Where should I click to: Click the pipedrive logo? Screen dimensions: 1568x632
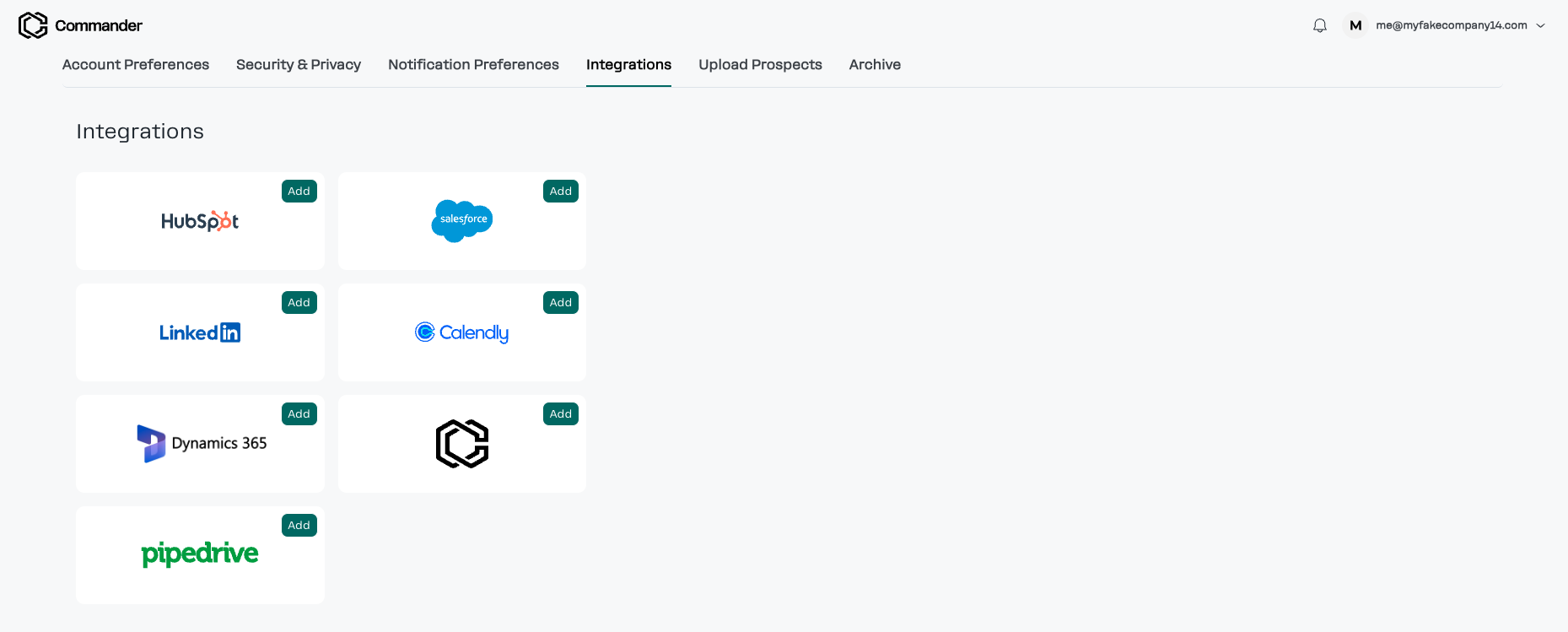click(x=200, y=554)
